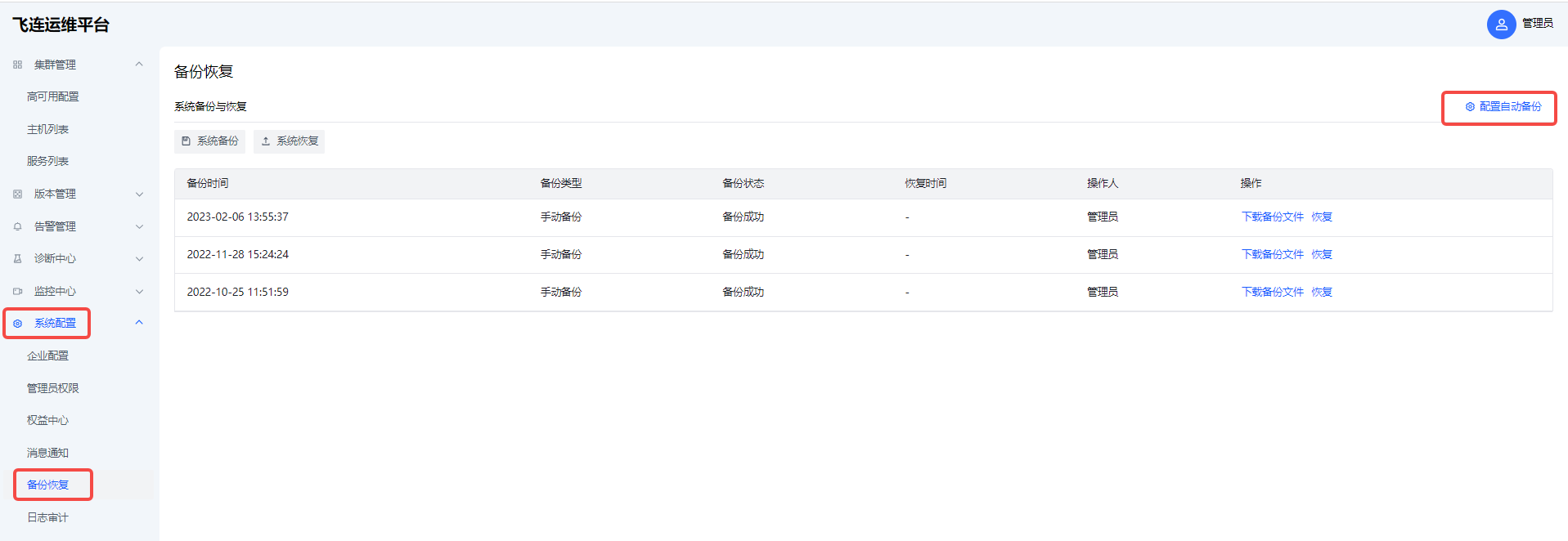
Task: Click the 备份时间 column header
Action: point(208,183)
